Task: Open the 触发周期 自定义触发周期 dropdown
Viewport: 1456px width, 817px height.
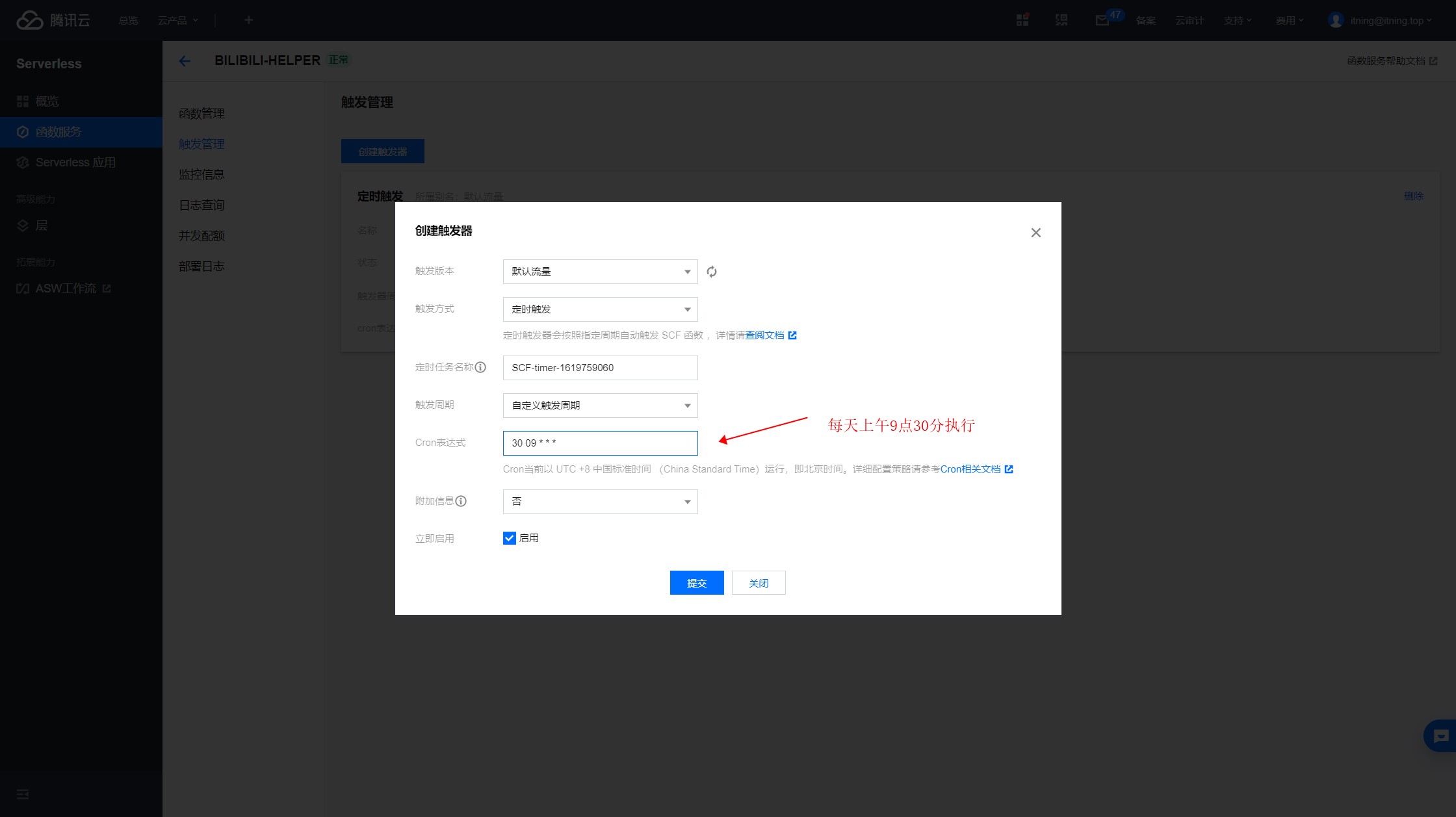Action: point(600,406)
